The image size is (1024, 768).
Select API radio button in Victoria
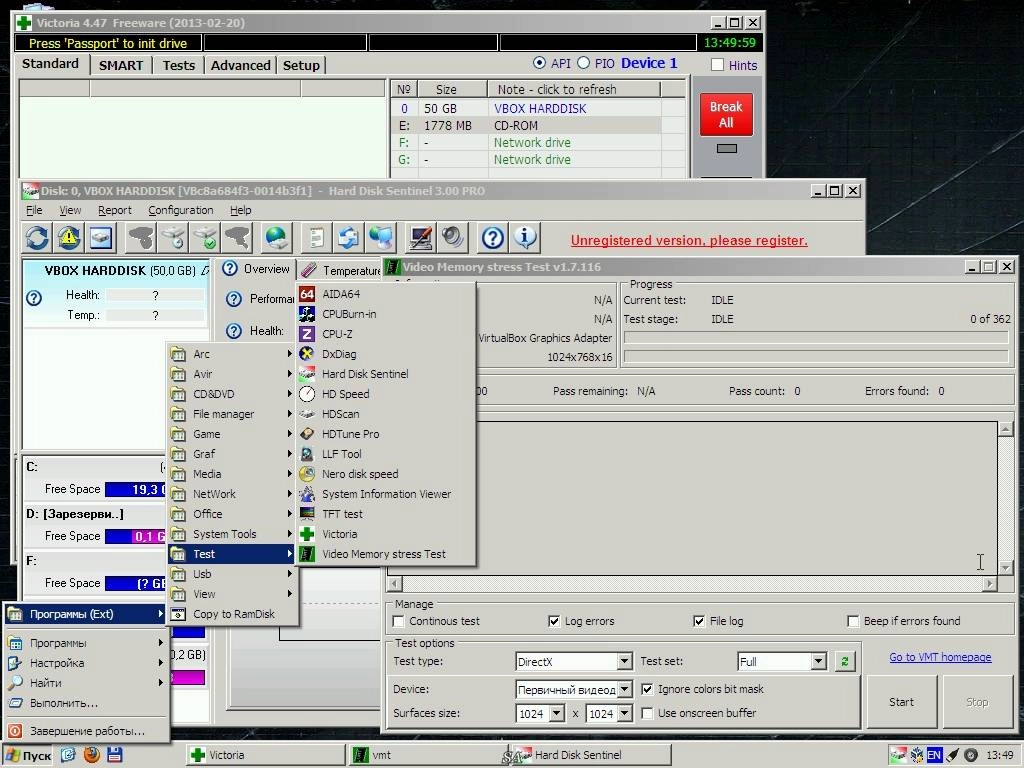click(x=539, y=63)
